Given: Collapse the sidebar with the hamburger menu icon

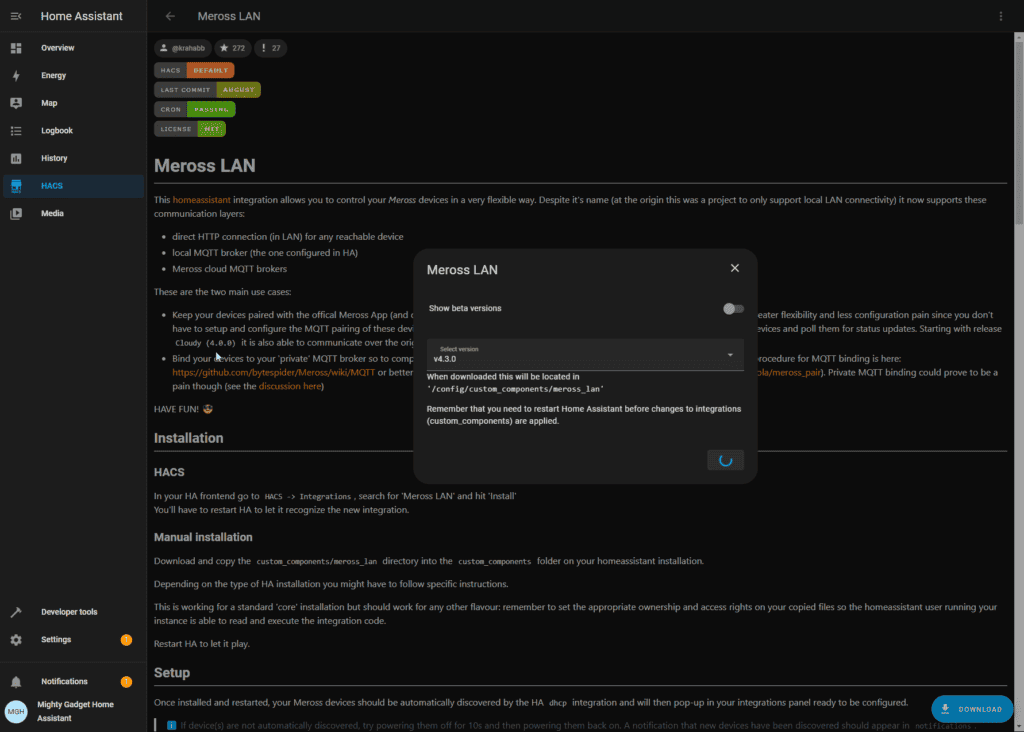Looking at the screenshot, I should (16, 16).
